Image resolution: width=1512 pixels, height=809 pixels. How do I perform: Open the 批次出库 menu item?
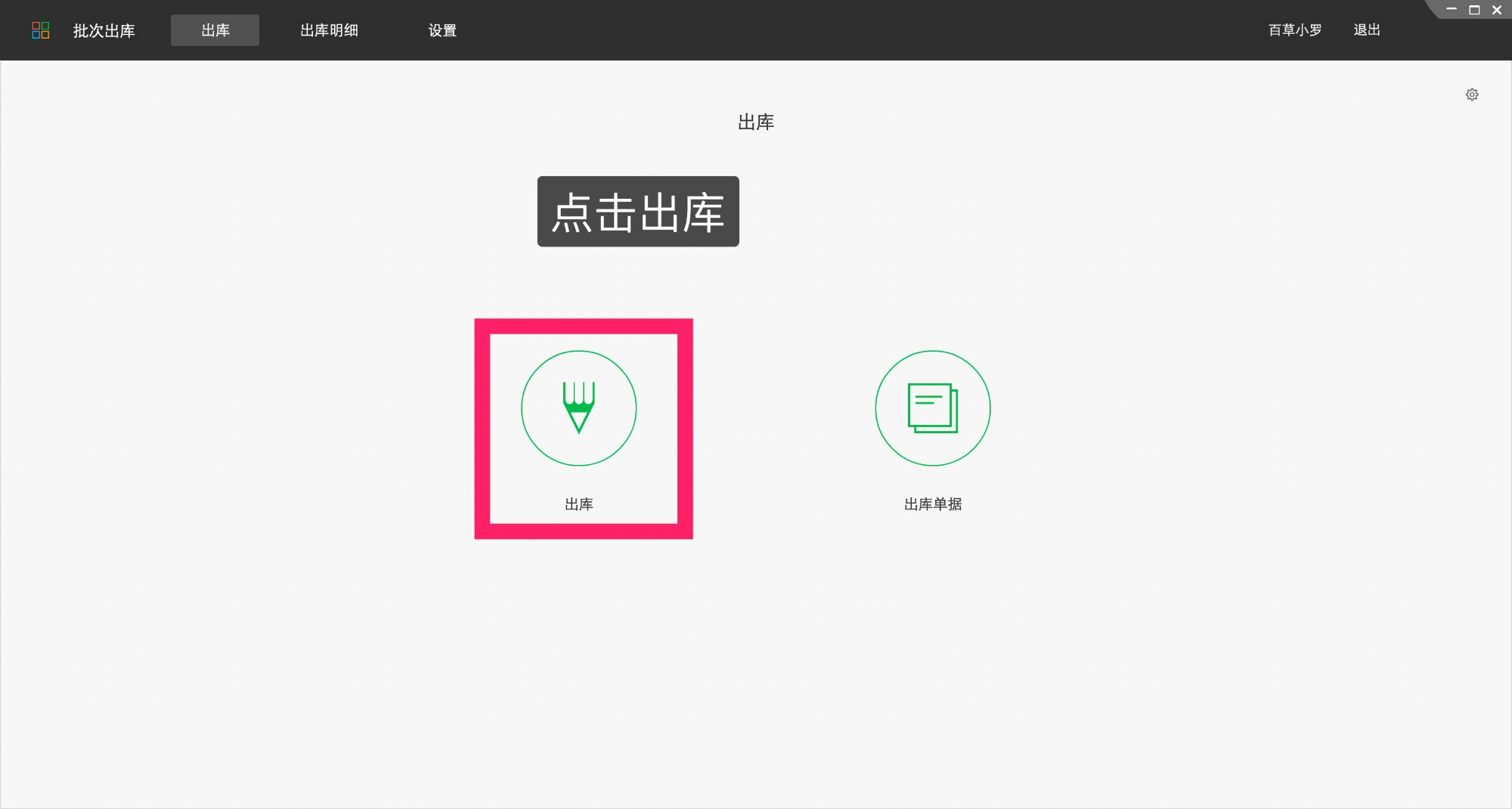(x=104, y=30)
